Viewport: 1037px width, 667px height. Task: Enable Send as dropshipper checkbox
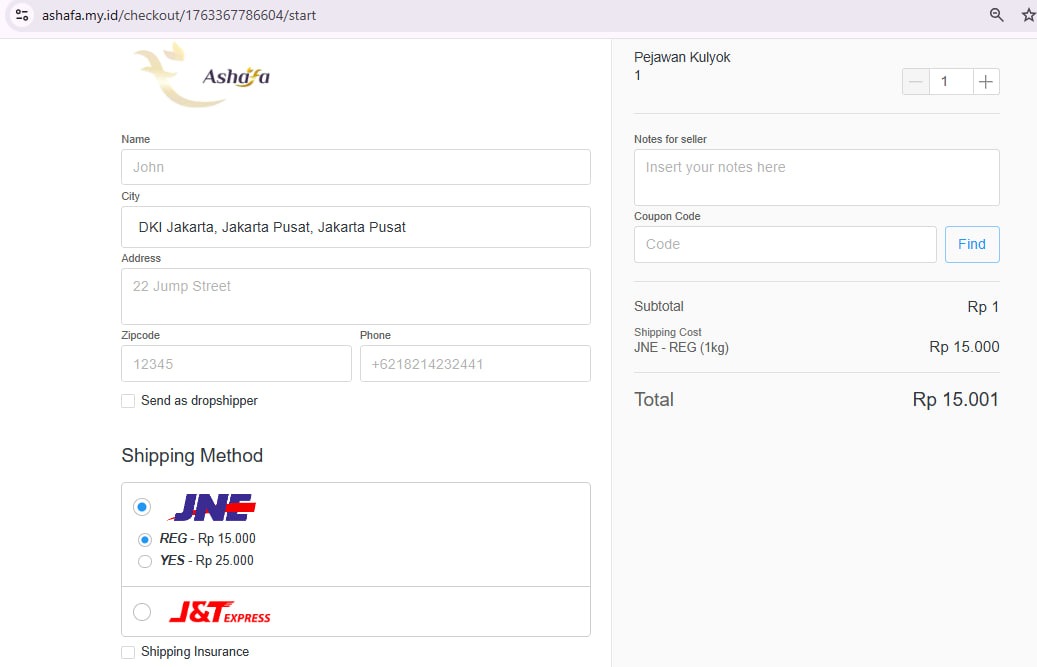(128, 401)
